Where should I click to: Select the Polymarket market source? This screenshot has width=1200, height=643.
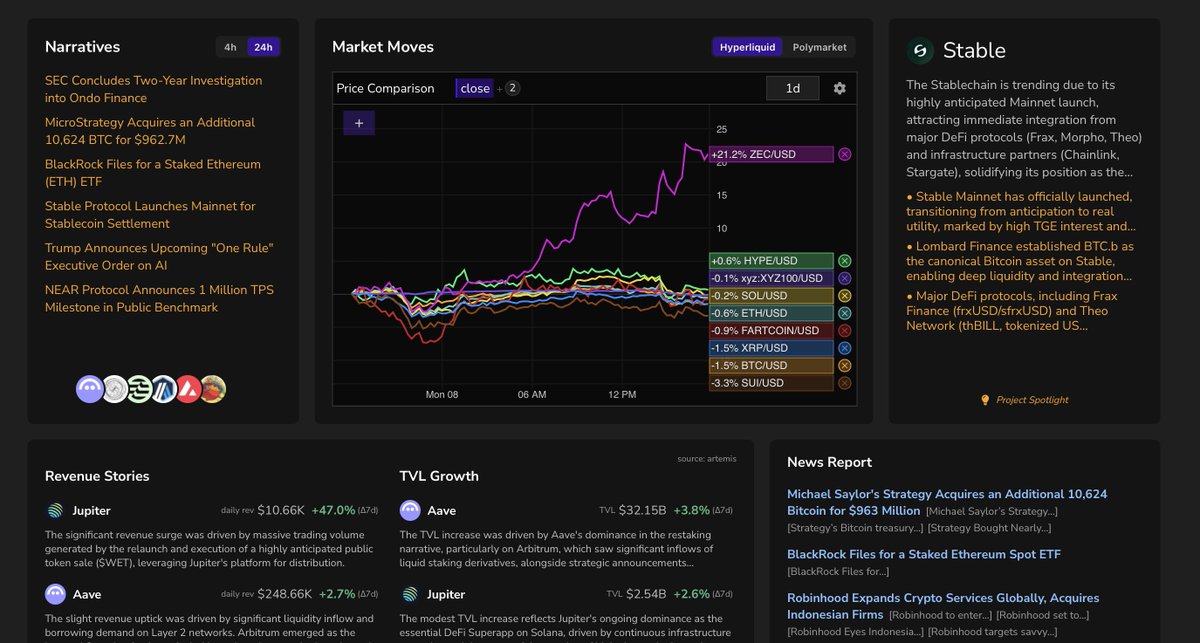[819, 47]
